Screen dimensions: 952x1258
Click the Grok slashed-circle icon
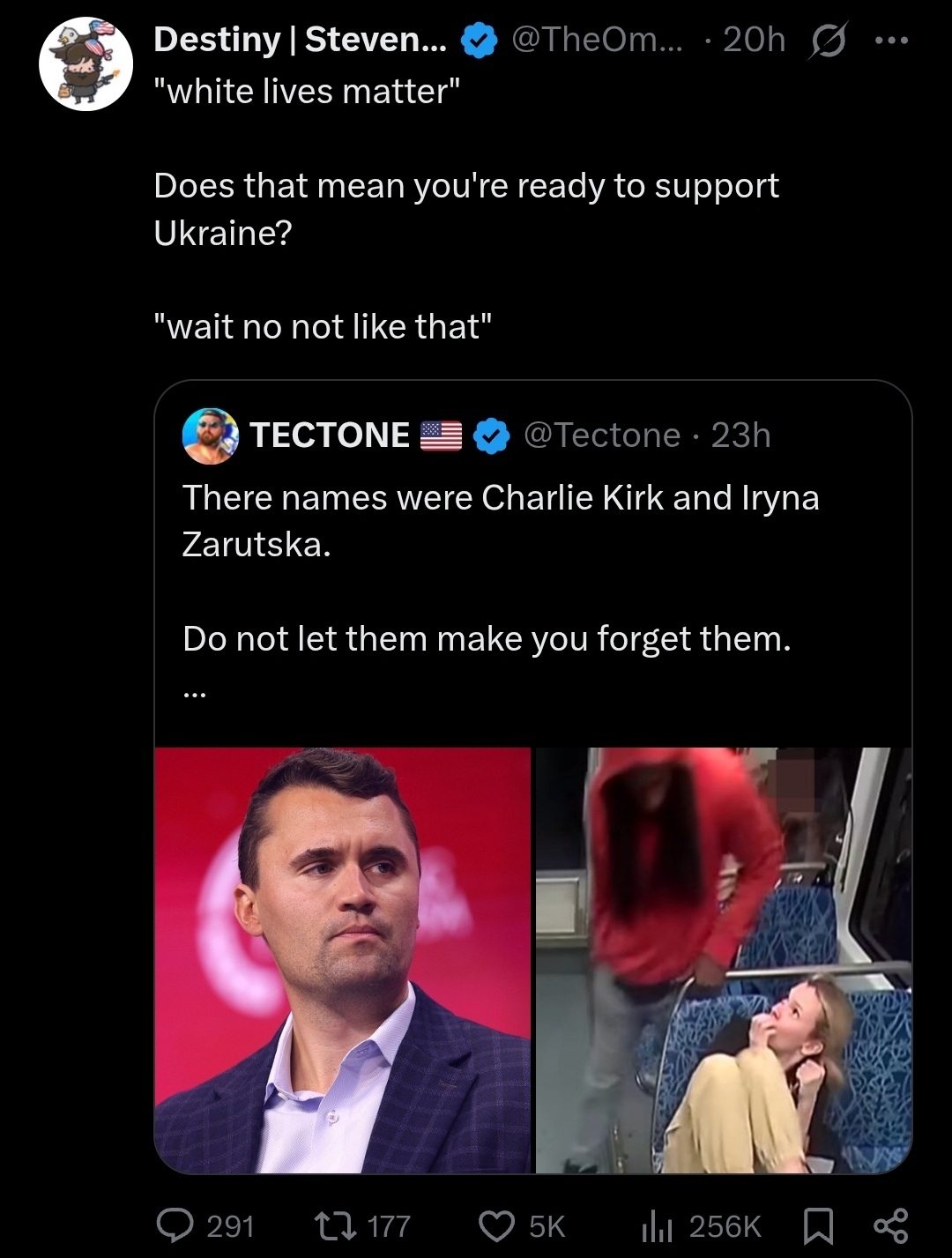[824, 41]
